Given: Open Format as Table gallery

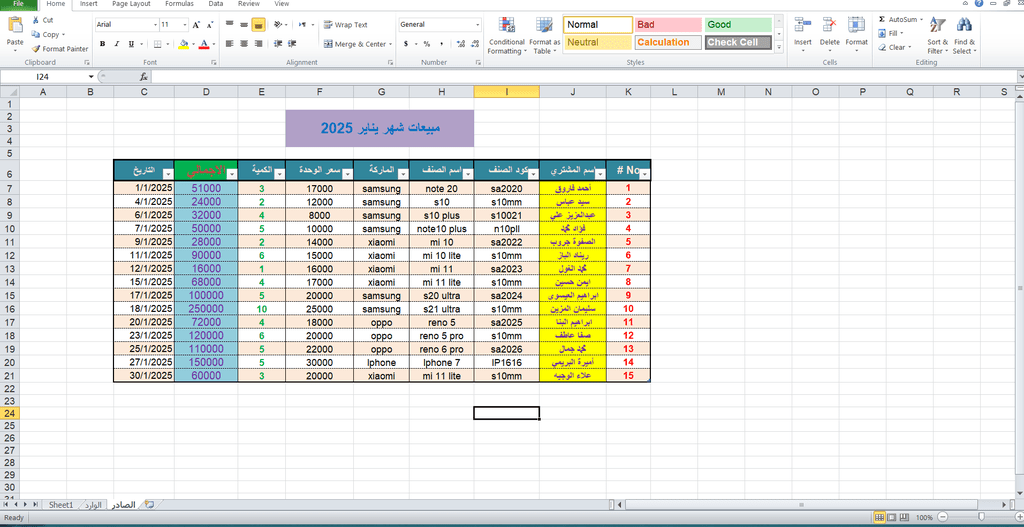Looking at the screenshot, I should click(x=544, y=36).
